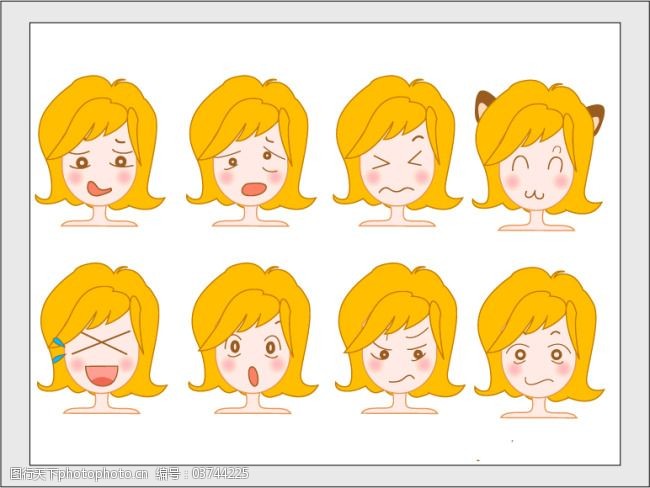Select the laughing face with X eyes
650x488 pixels.
coord(102,338)
